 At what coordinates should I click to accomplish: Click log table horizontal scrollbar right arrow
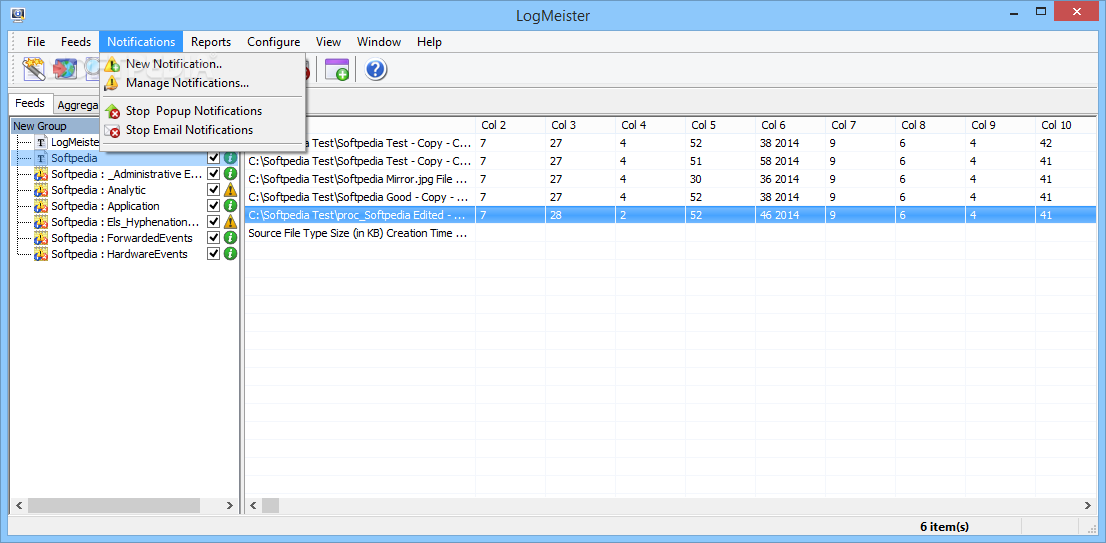point(1088,506)
